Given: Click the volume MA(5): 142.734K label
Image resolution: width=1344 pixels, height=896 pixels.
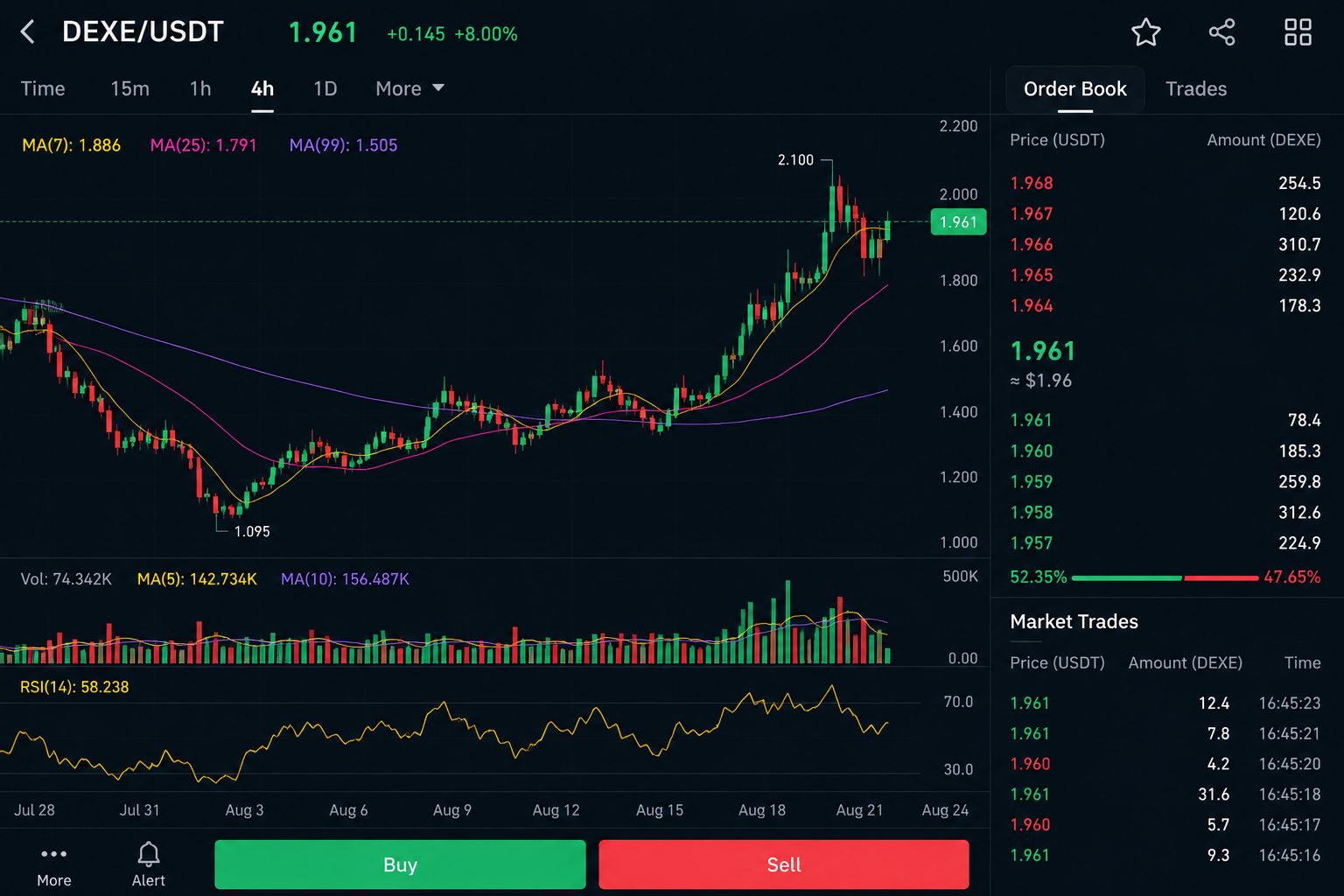Looking at the screenshot, I should (x=197, y=579).
